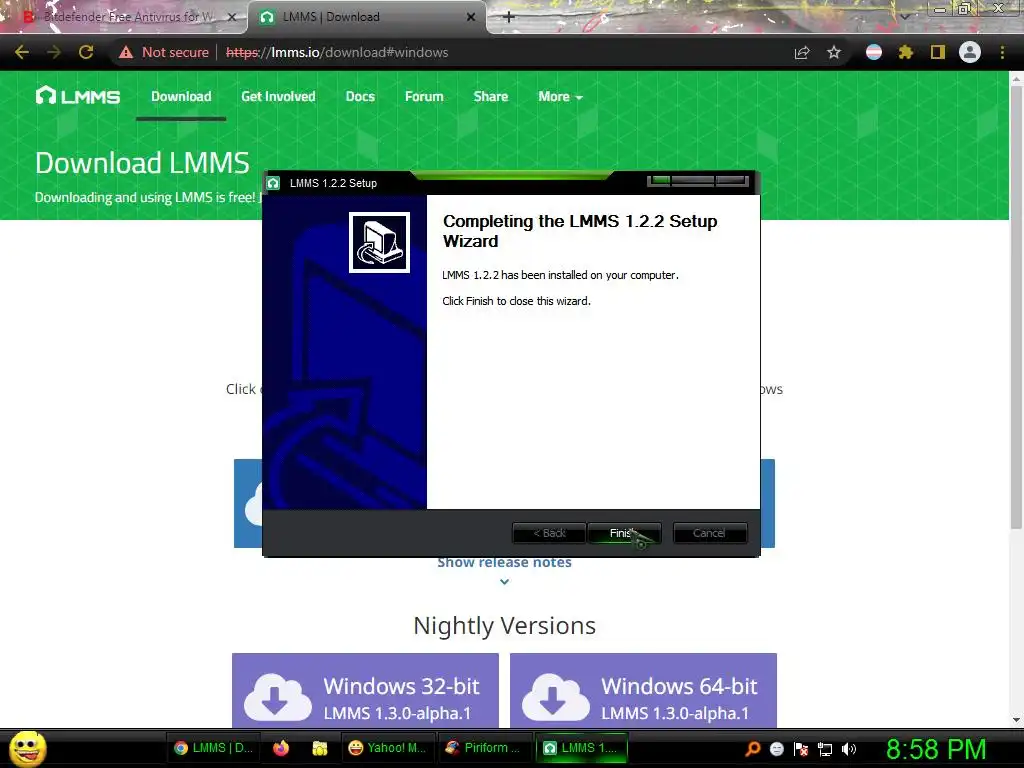Click the LMMS icon in Setup title bar
This screenshot has width=1024, height=768.
click(x=274, y=183)
